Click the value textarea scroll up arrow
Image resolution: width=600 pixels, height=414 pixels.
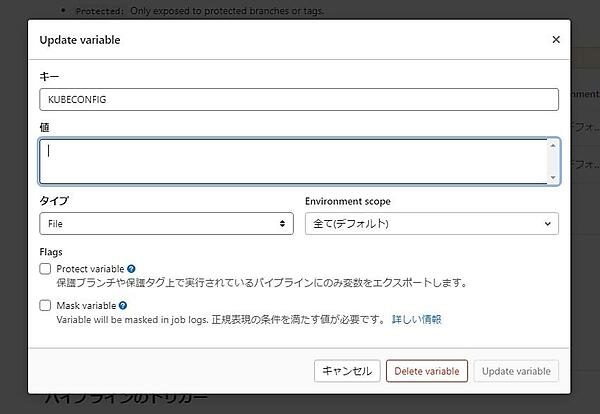[553, 146]
